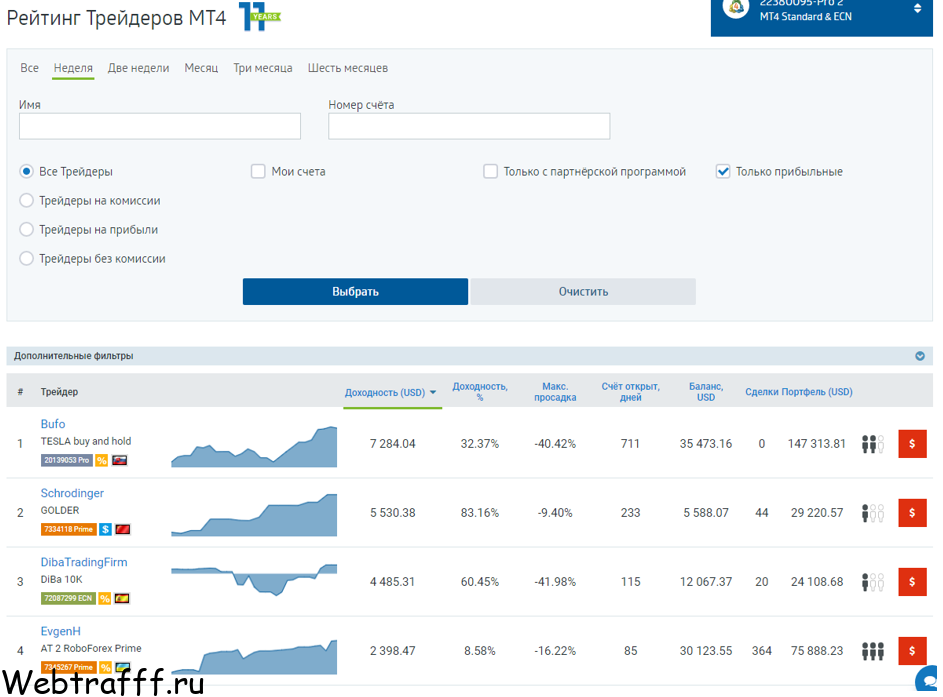
Task: Click the 'Выбрать' button
Action: pyautogui.click(x=355, y=292)
